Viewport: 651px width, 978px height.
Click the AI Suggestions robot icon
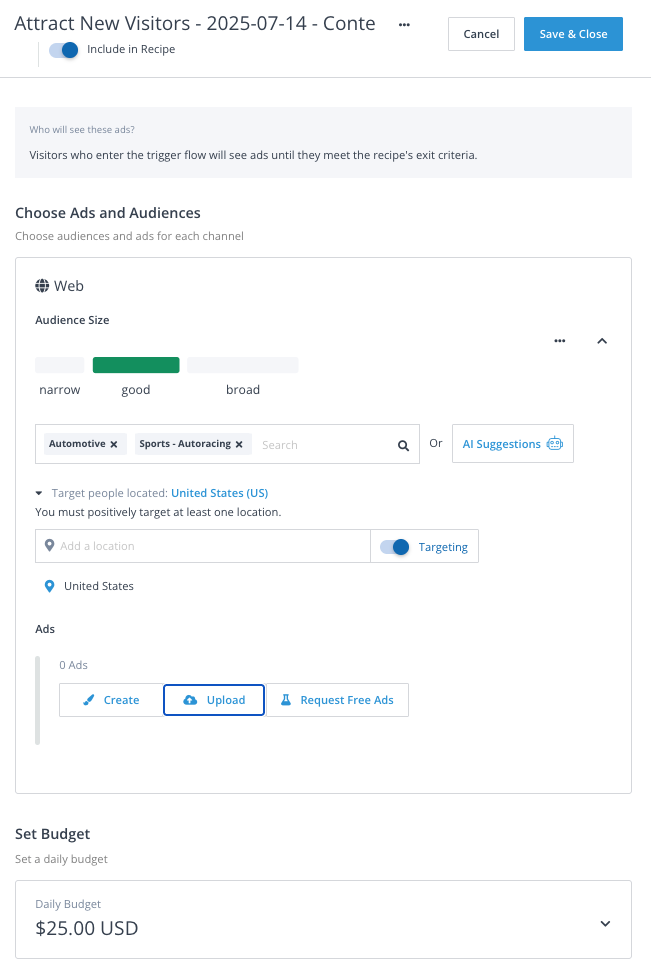(555, 443)
